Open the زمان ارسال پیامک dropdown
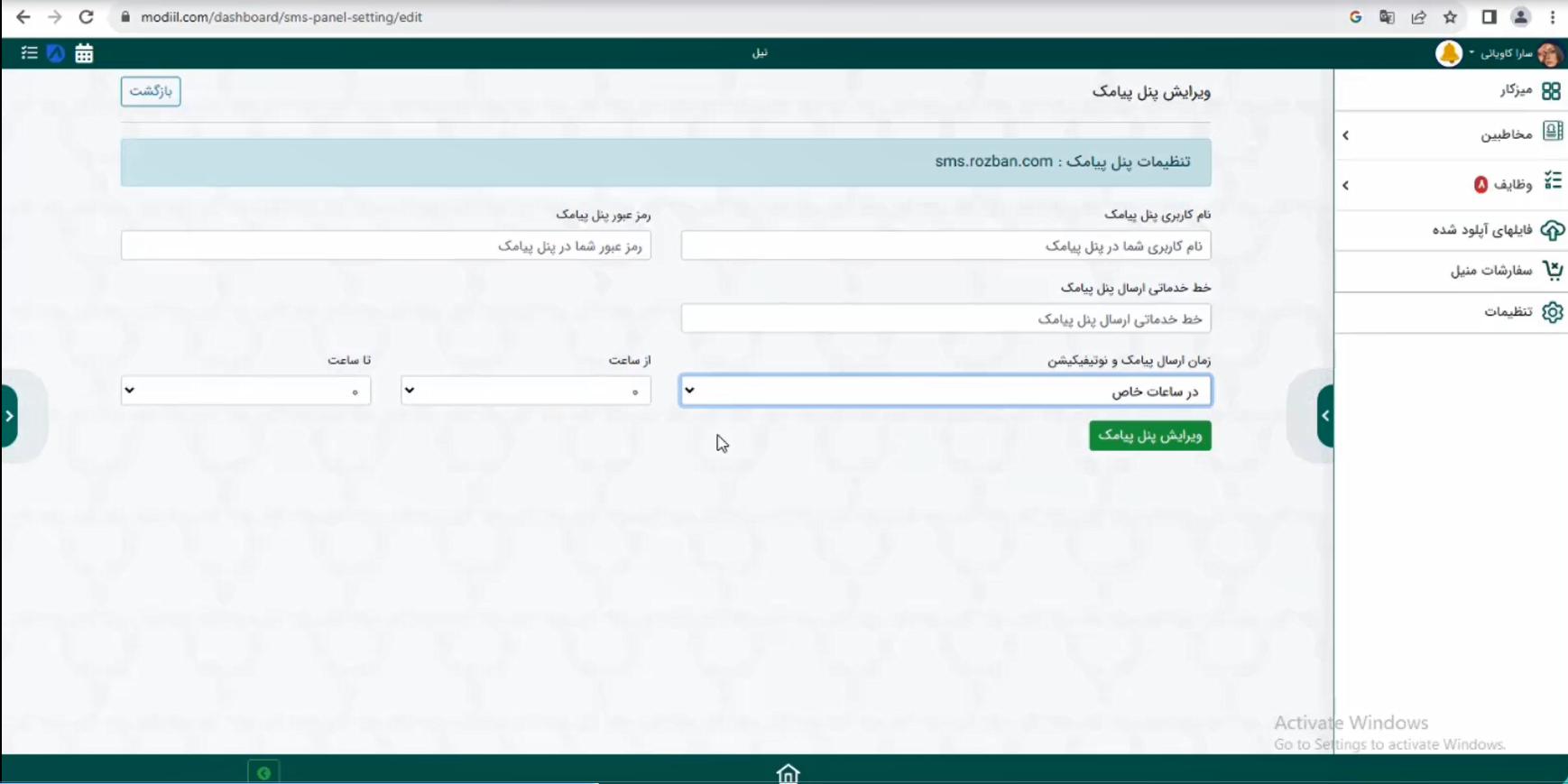This screenshot has width=1568, height=784. tap(945, 391)
